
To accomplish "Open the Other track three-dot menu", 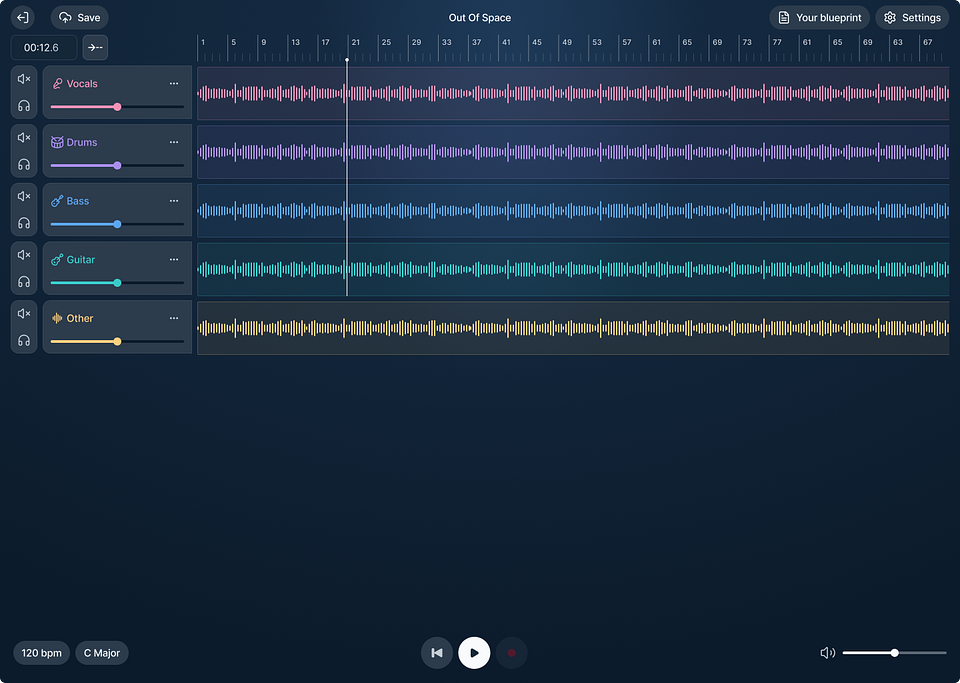I will pos(174,318).
